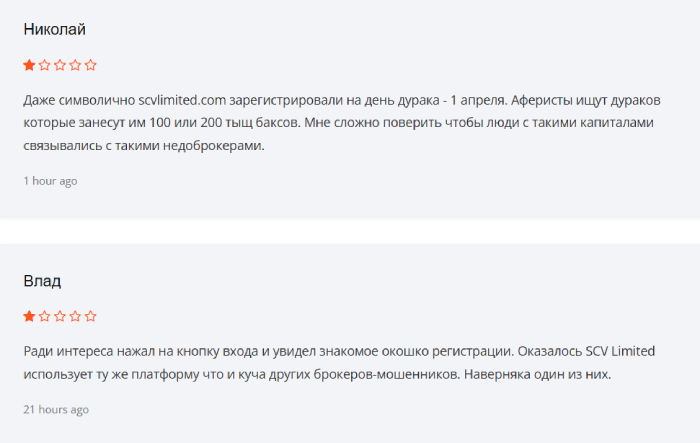
Task: Click the second star in Влад's rating
Action: [45, 316]
